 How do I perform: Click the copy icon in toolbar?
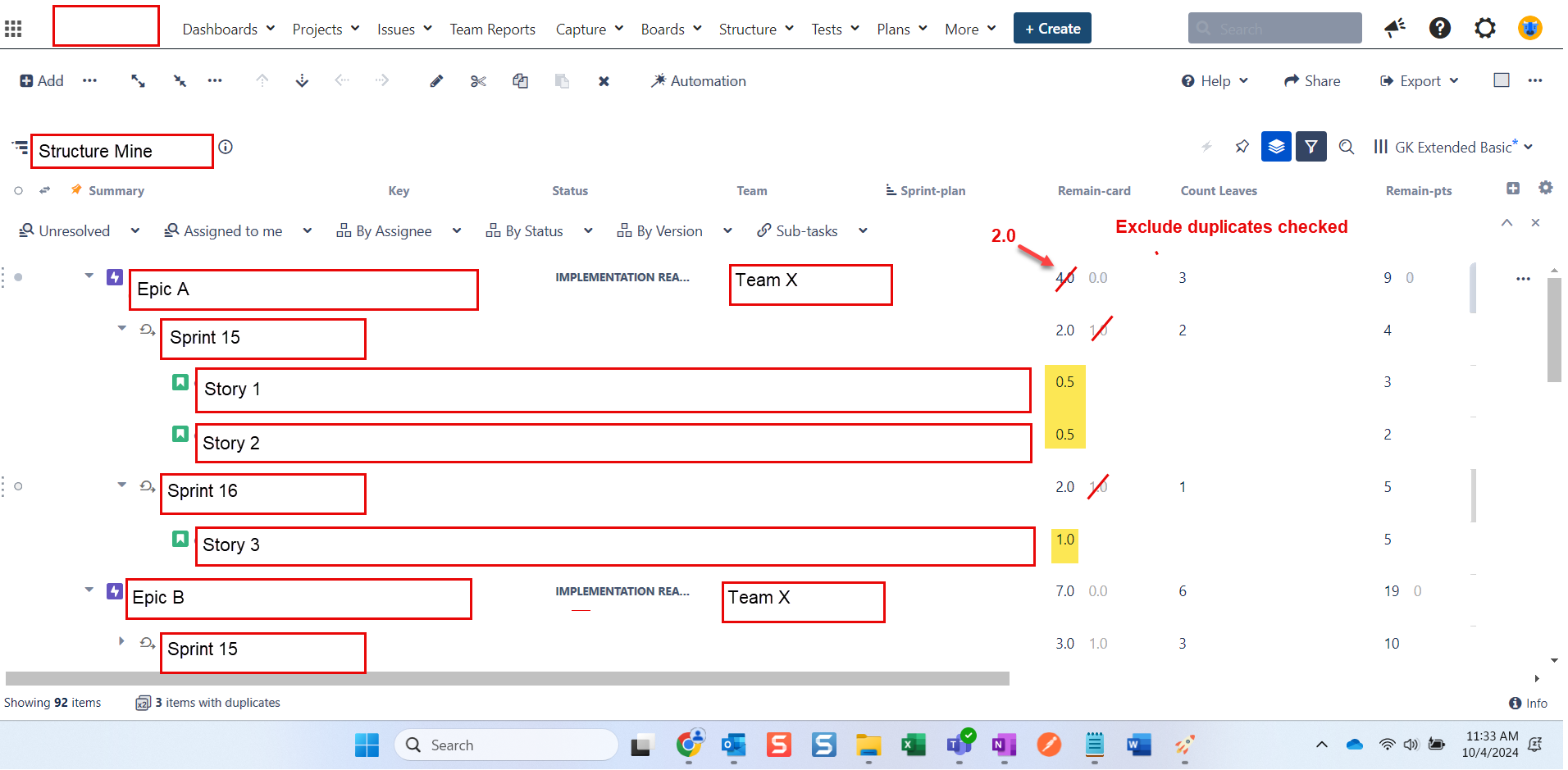(x=520, y=80)
